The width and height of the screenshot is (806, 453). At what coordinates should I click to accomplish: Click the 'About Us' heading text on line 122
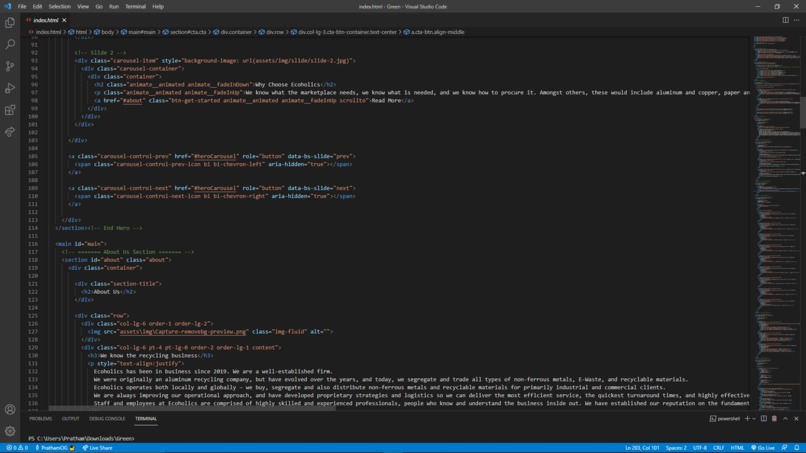[x=107, y=292]
